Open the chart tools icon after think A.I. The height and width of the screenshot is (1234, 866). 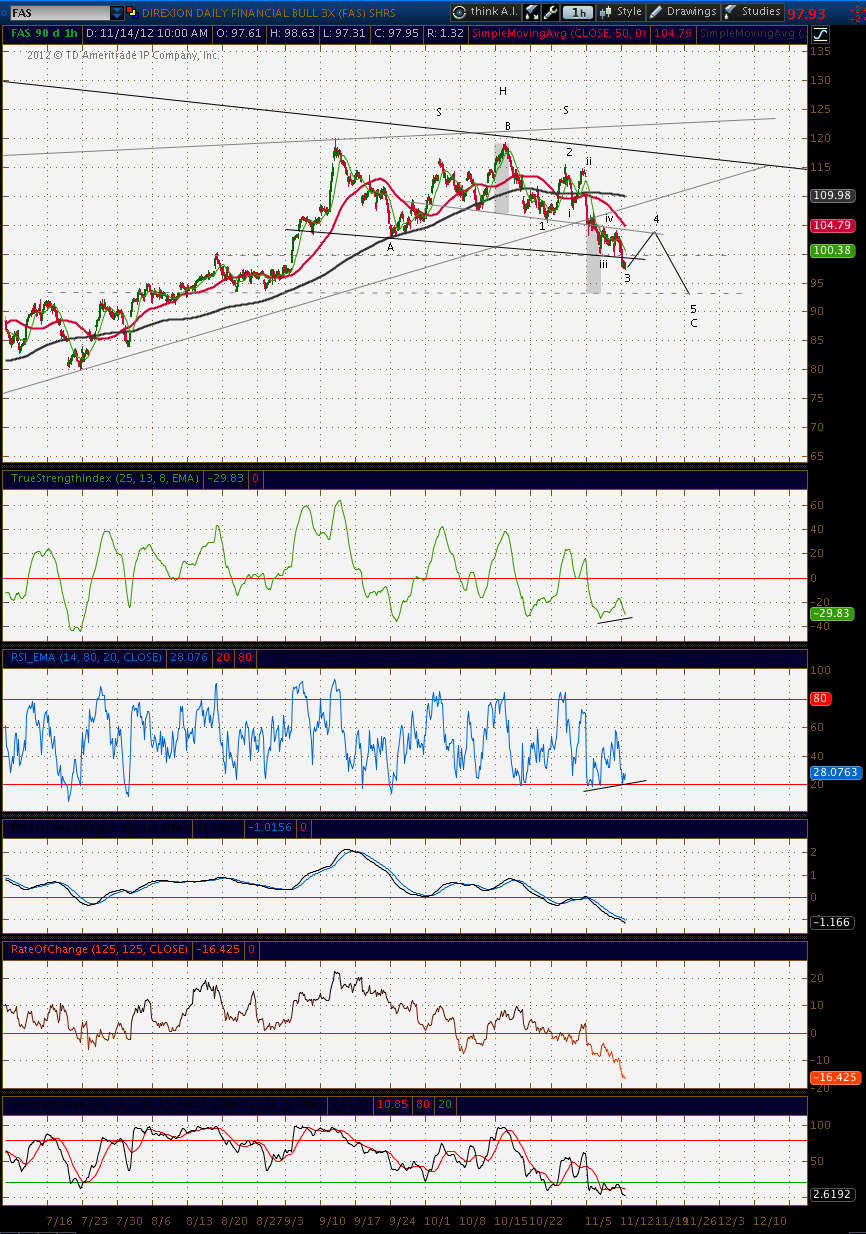[531, 12]
